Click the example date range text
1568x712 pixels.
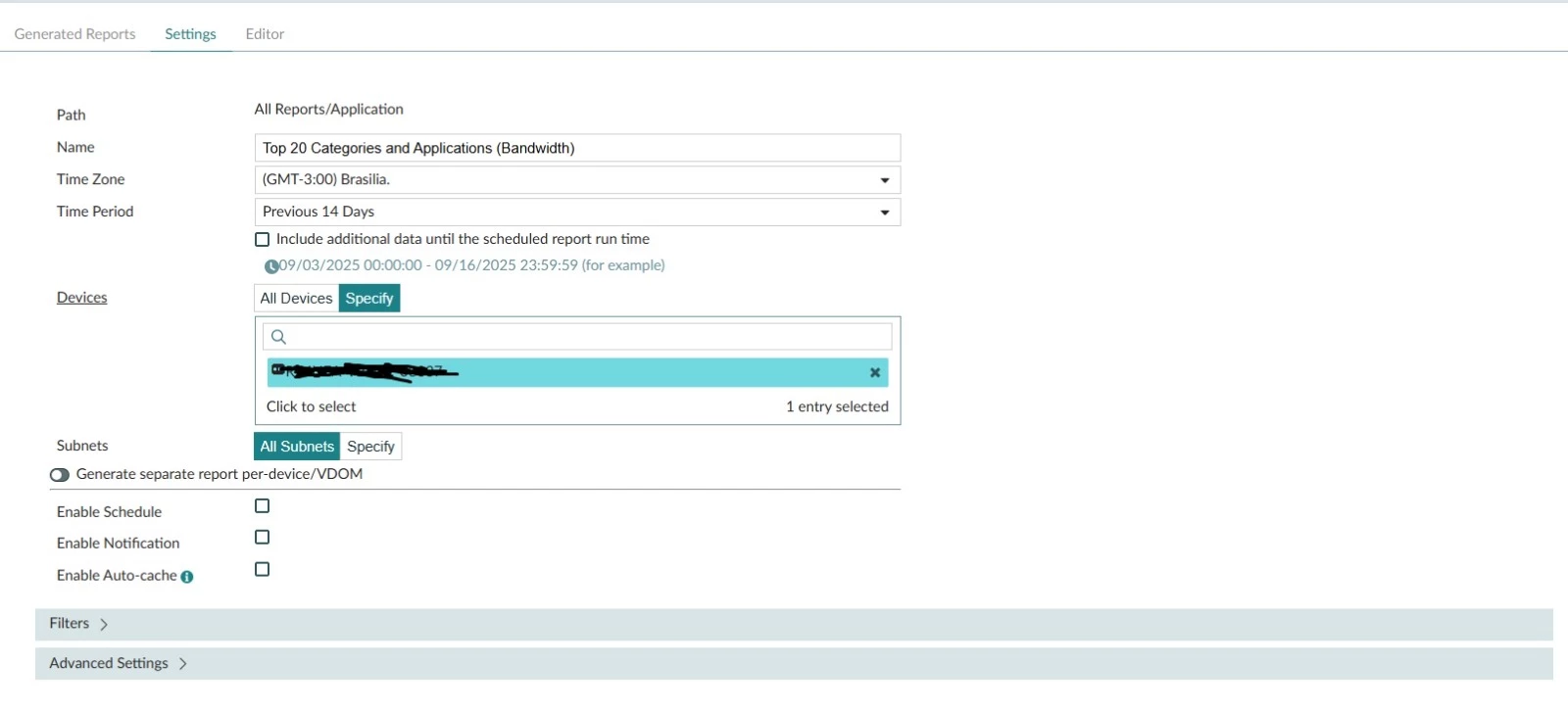click(x=471, y=265)
